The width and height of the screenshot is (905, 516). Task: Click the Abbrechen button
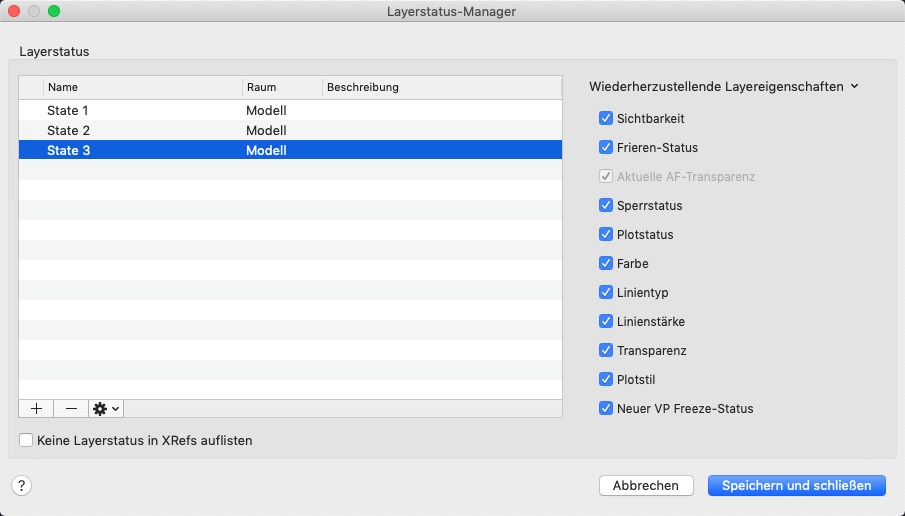coord(646,485)
